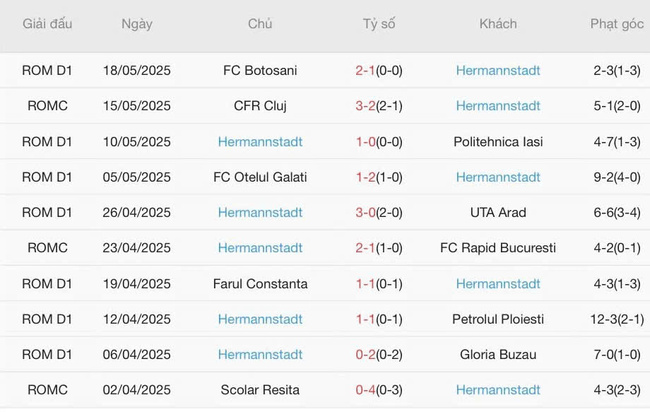Click FC Otelul Galati team name
The width and height of the screenshot is (650, 412).
point(260,177)
